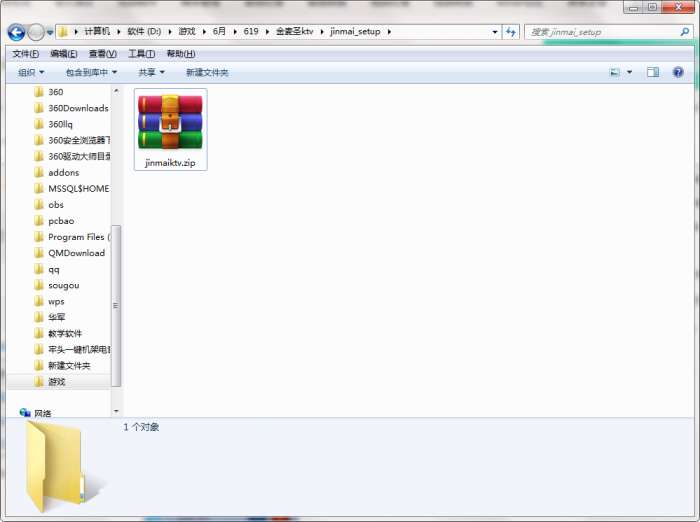The width and height of the screenshot is (700, 522).
Task: Select the 360驱动大师目录 folder in tree
Action: coord(79,156)
